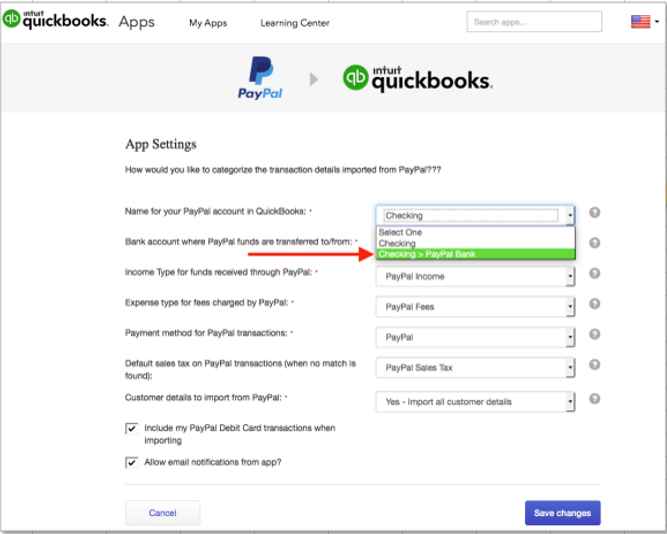Image resolution: width=667 pixels, height=534 pixels.
Task: Click Save changes button
Action: [x=562, y=513]
